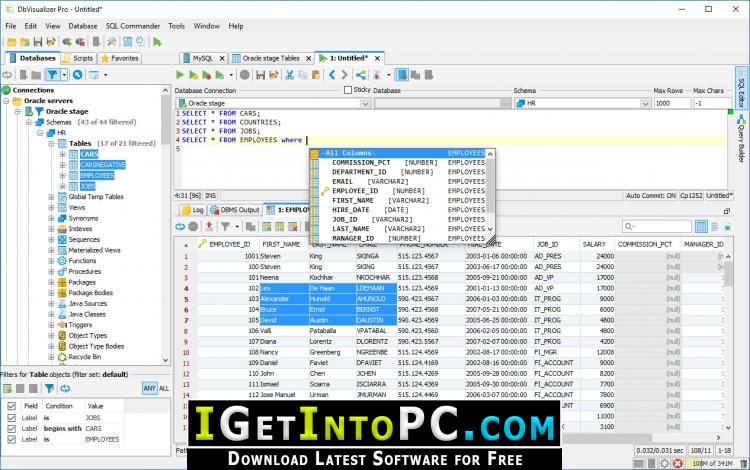Switch to the Oracle stage Tables tab
750x470 pixels.
point(271,58)
